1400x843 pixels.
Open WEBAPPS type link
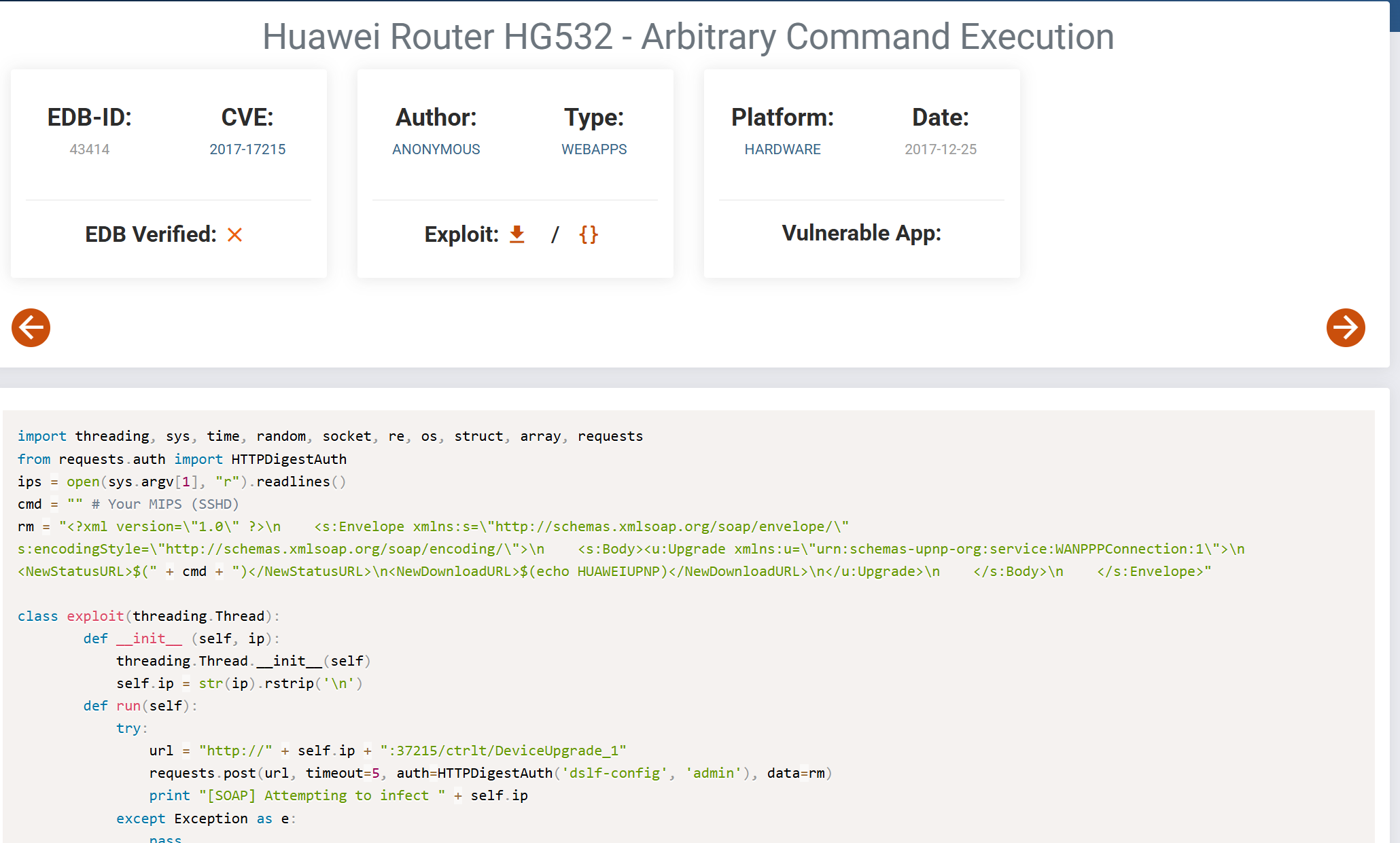594,149
